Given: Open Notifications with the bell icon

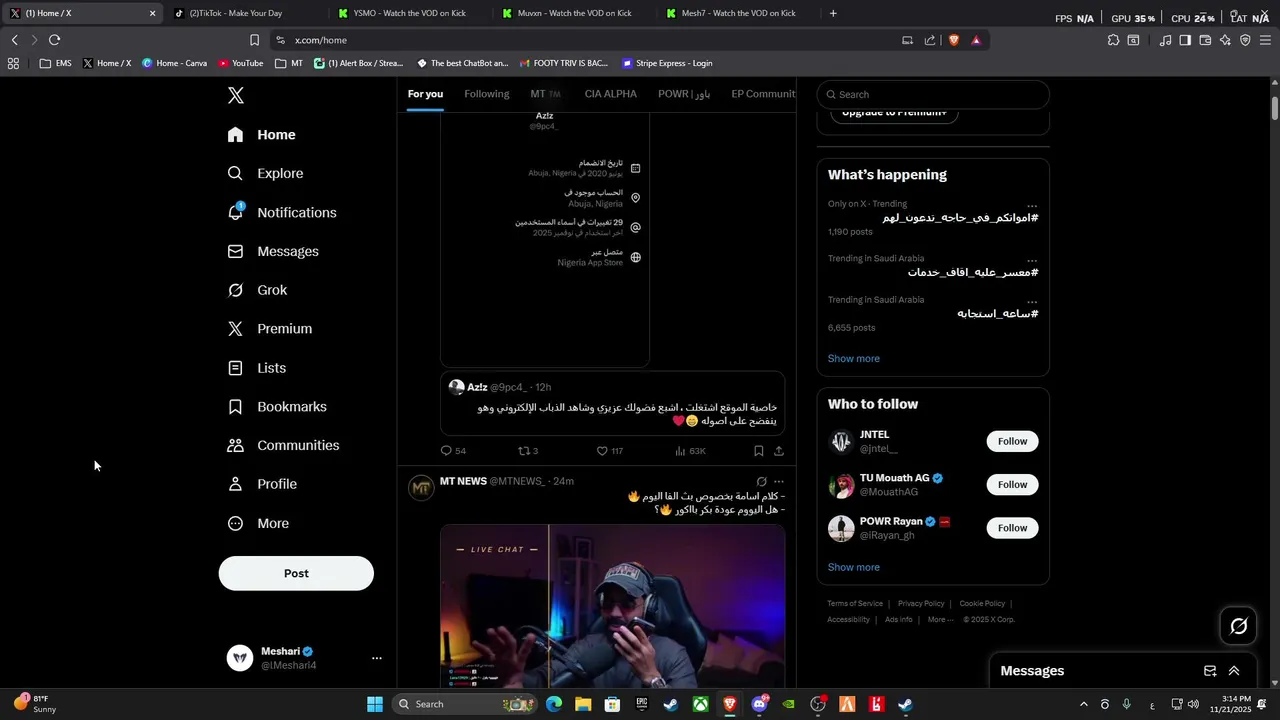Looking at the screenshot, I should [282, 213].
